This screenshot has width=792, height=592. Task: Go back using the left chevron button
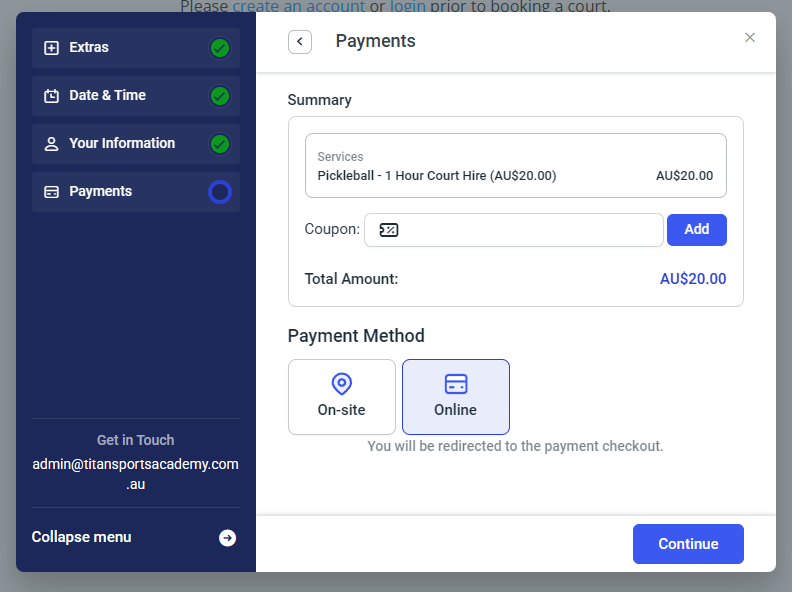click(x=300, y=41)
